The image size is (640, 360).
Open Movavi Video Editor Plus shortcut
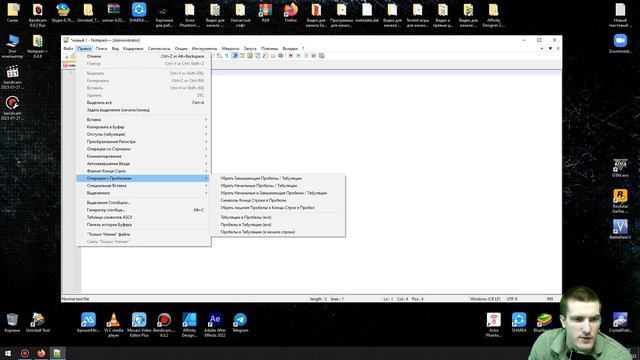(x=139, y=325)
